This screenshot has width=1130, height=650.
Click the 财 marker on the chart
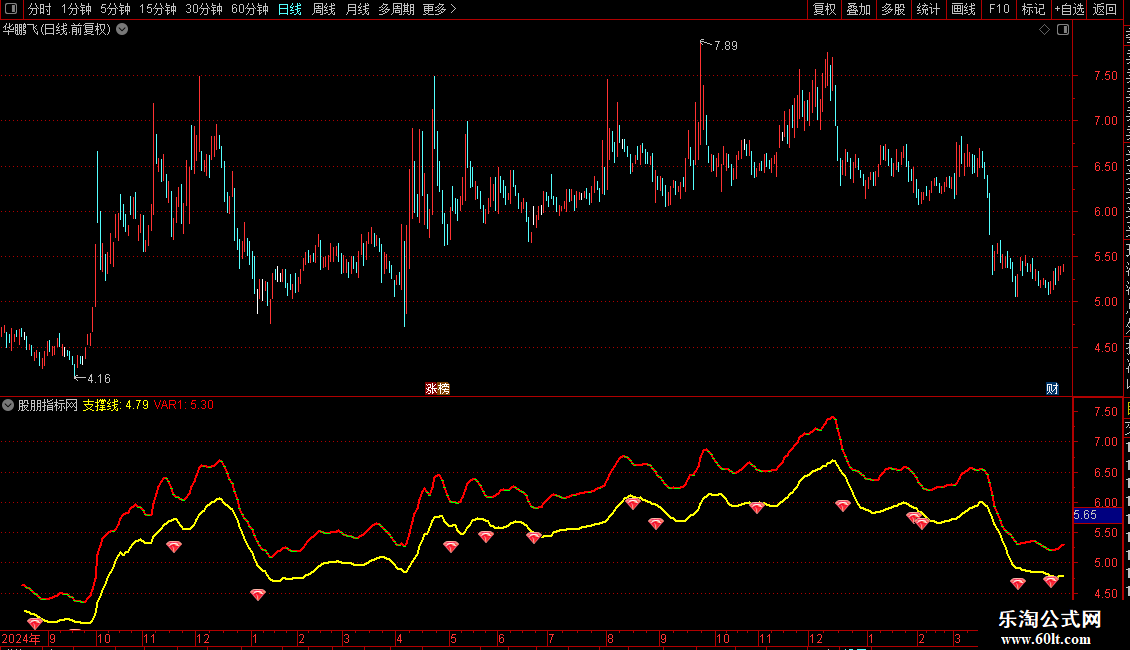click(x=1052, y=389)
